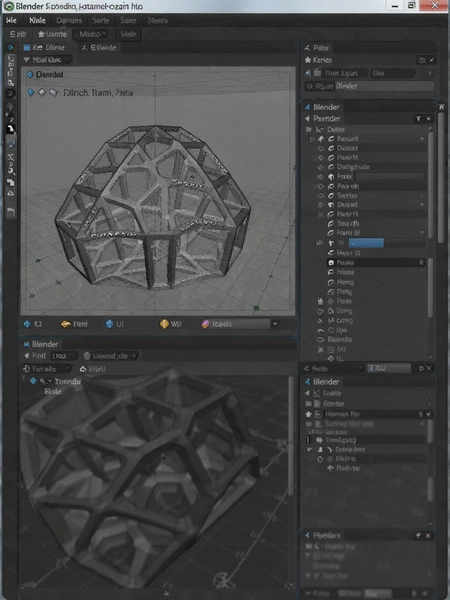The width and height of the screenshot is (450, 600).
Task: Click the bold second item in the menu bar
Action: (x=37, y=20)
